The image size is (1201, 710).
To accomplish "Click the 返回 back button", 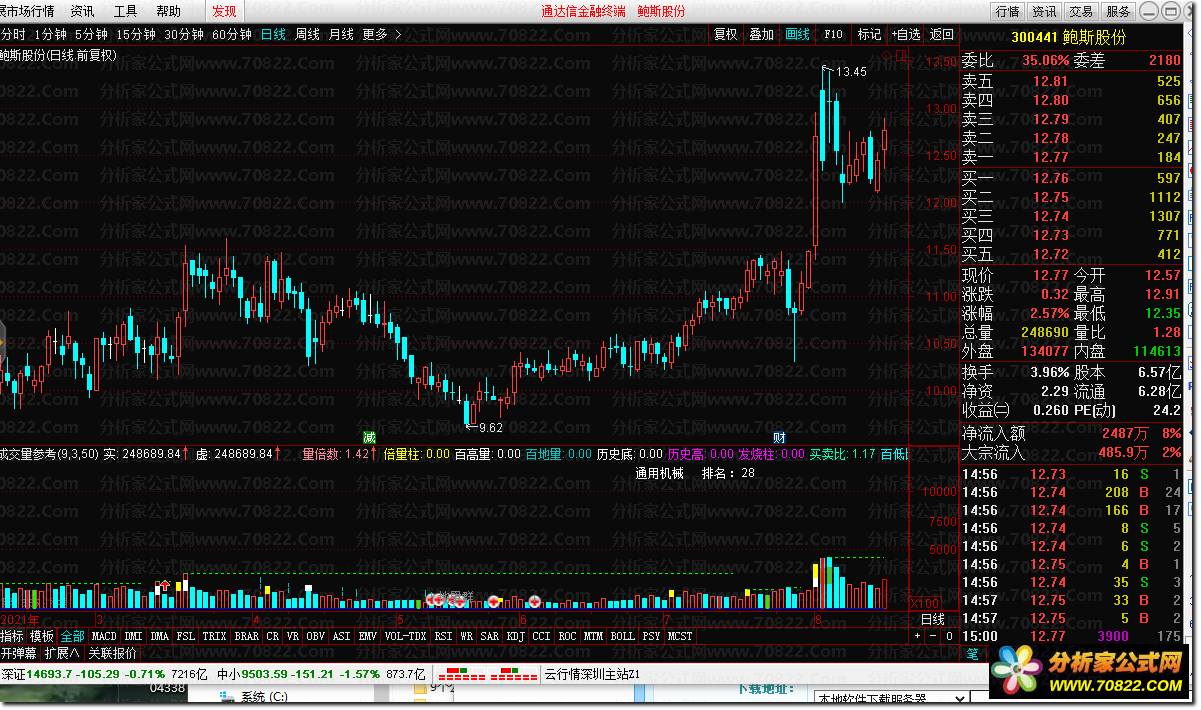I will pyautogui.click(x=942, y=34).
